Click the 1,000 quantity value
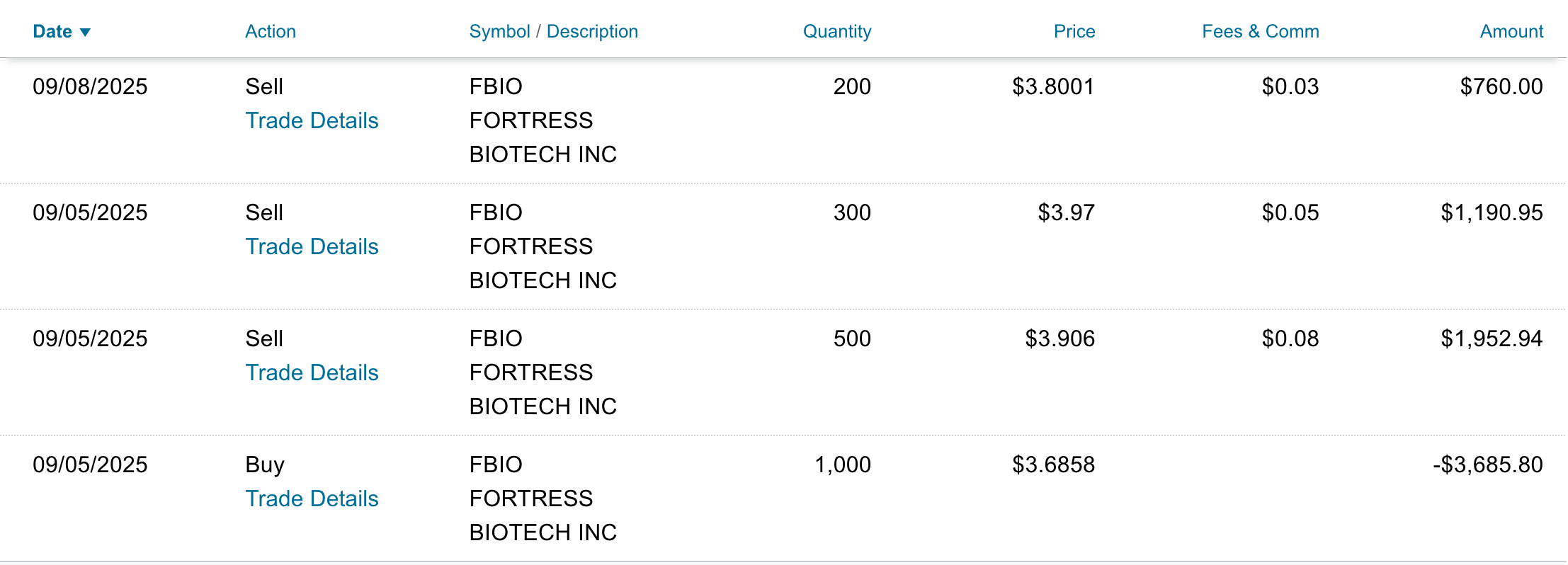Image resolution: width=1568 pixels, height=565 pixels. click(x=842, y=464)
